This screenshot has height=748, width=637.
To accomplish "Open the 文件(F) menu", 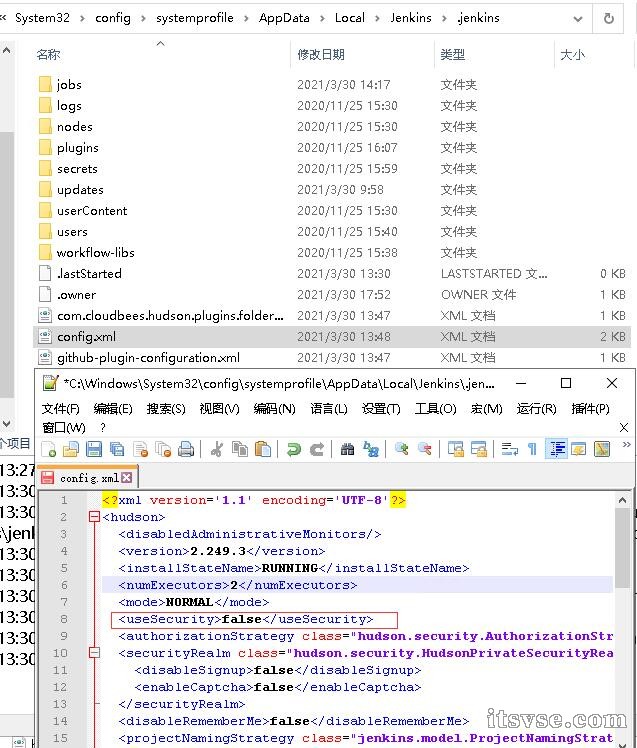I will click(x=61, y=409).
